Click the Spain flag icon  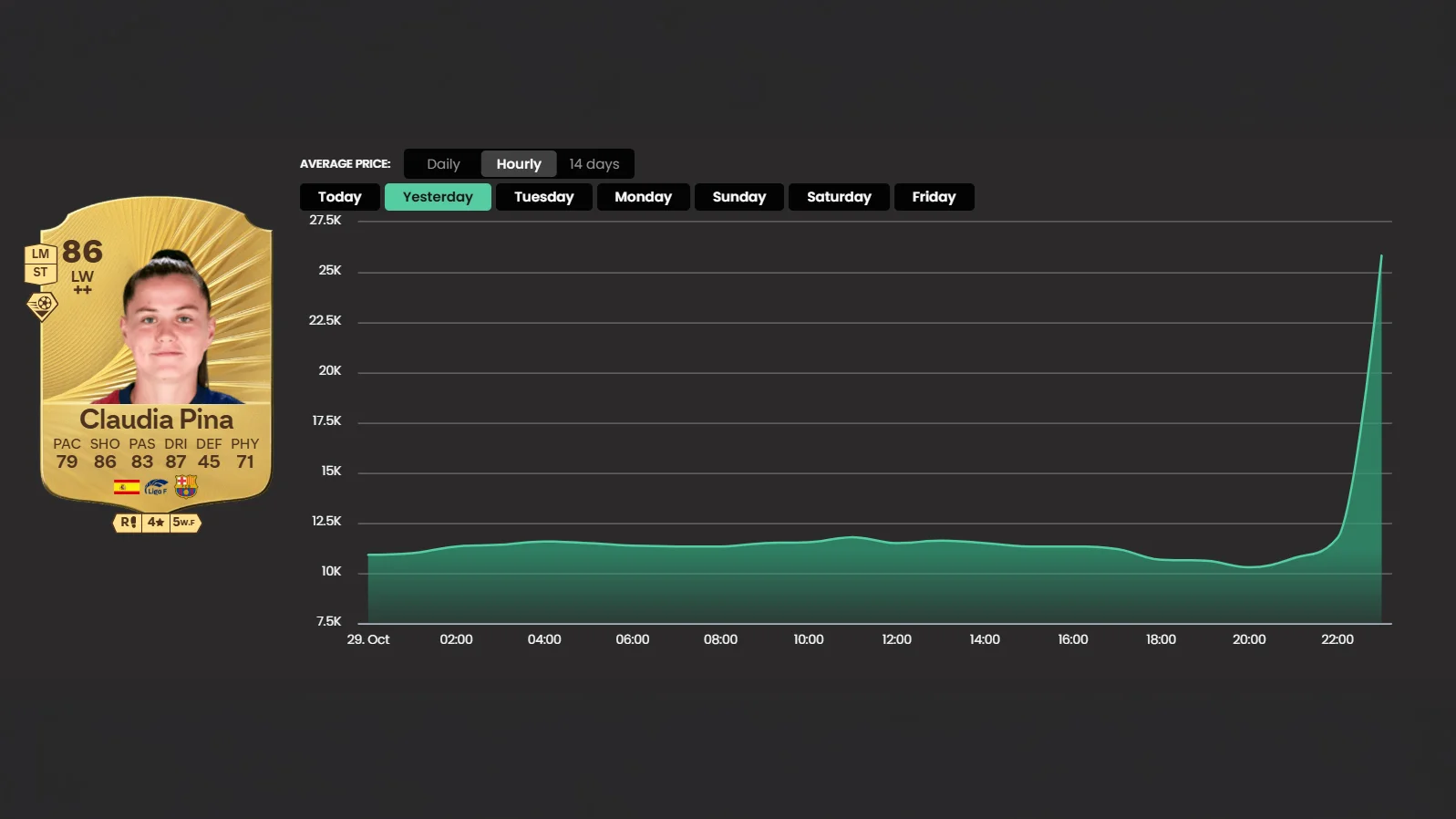coord(127,487)
